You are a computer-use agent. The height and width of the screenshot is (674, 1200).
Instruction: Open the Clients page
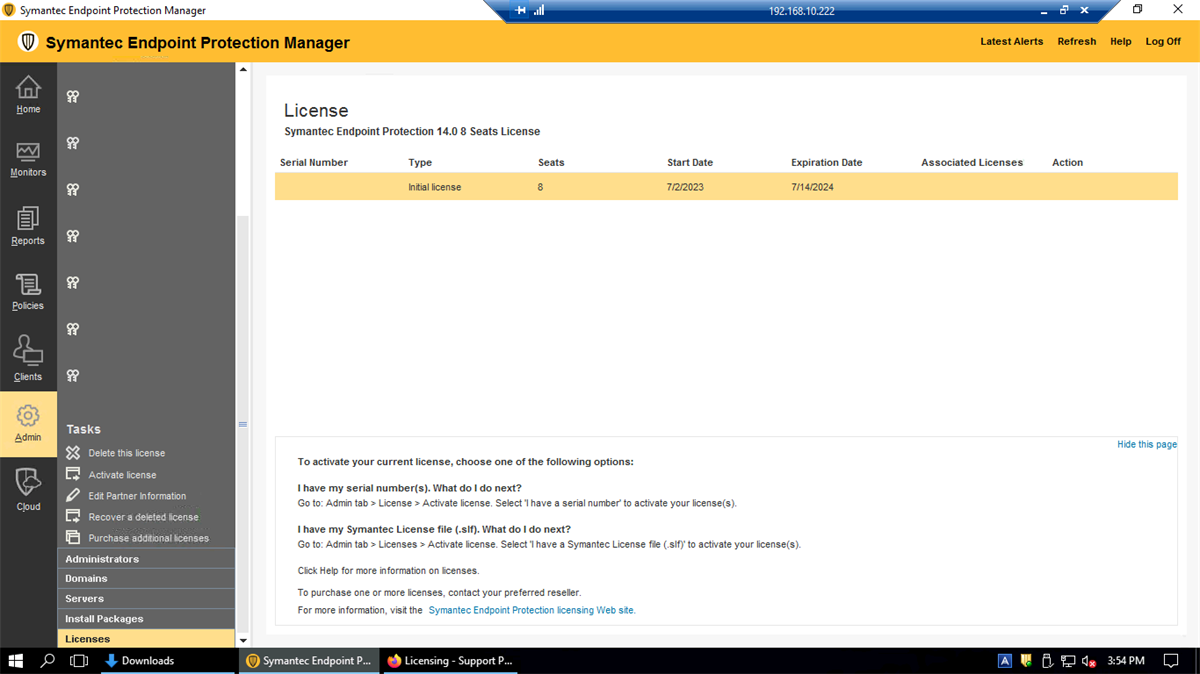pos(28,358)
